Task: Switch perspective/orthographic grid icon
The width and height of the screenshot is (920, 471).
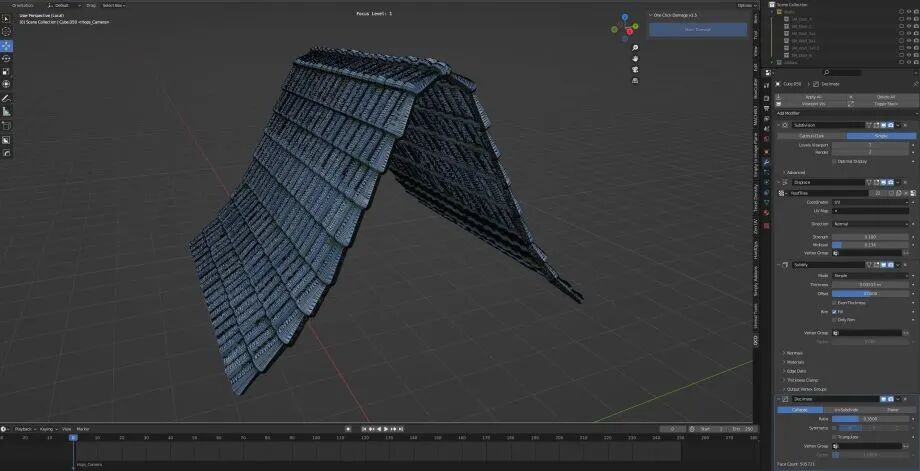Action: tap(635, 81)
